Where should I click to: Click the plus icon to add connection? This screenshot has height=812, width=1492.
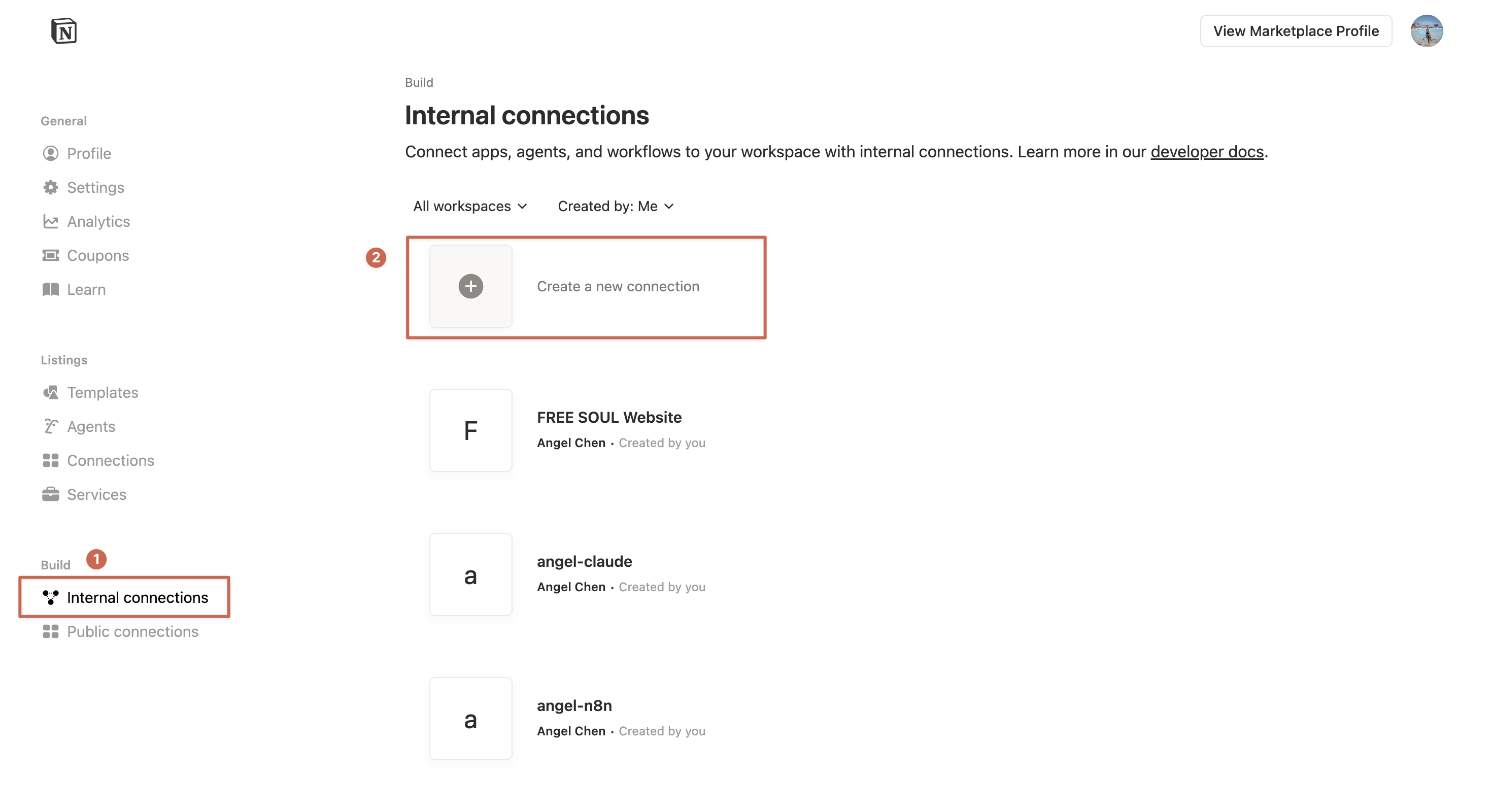pyautogui.click(x=470, y=286)
